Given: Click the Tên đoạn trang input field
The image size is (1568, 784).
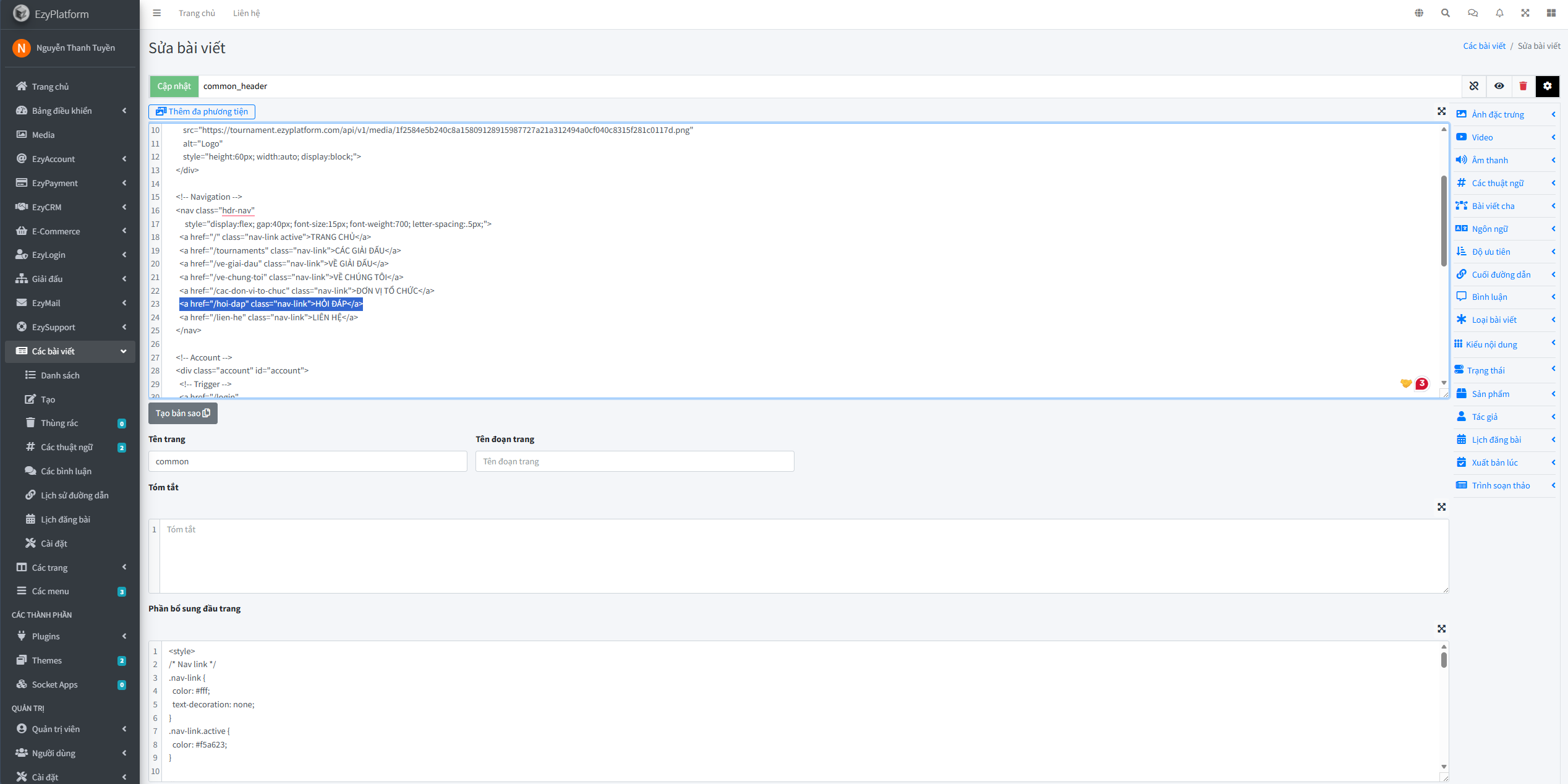Looking at the screenshot, I should click(x=634, y=461).
